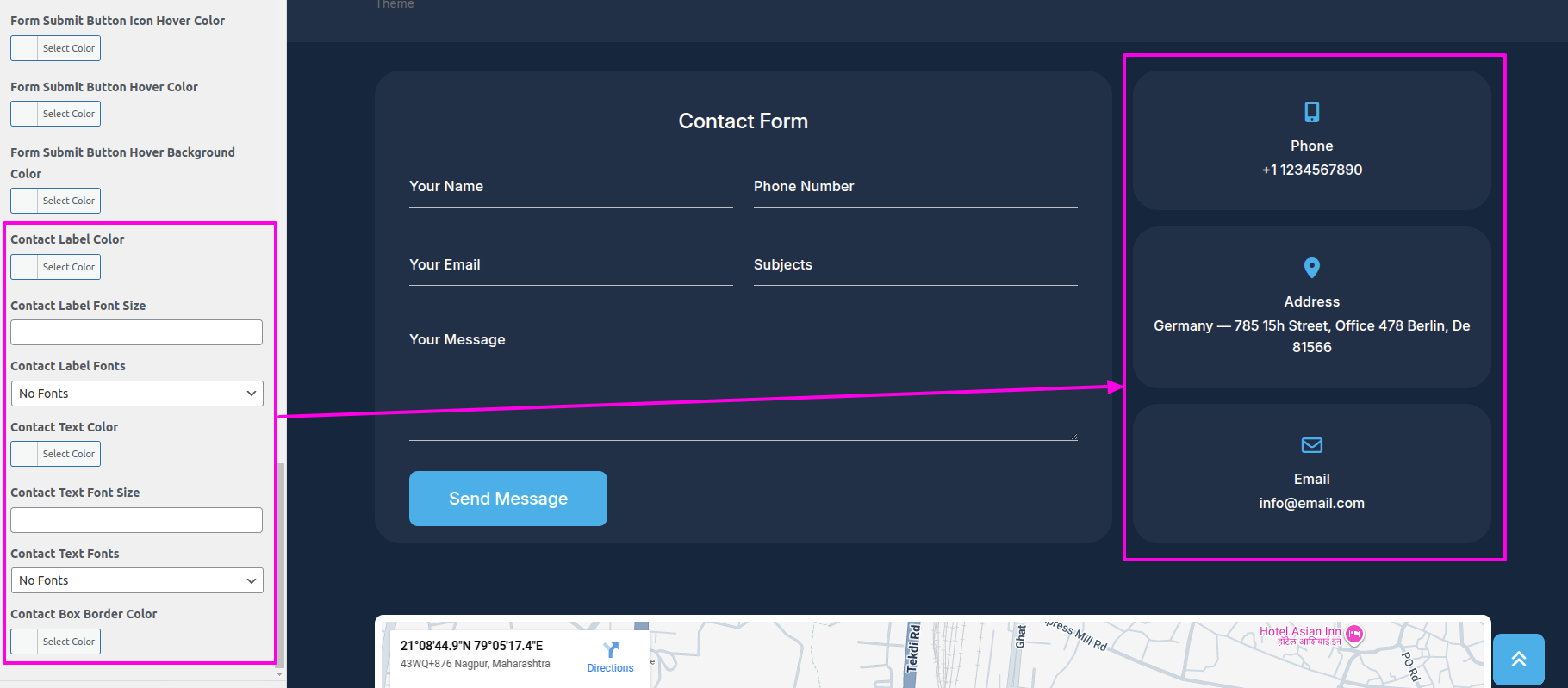Click the Hotel Asian Inn map marker
This screenshot has width=1568, height=688.
(x=1354, y=635)
